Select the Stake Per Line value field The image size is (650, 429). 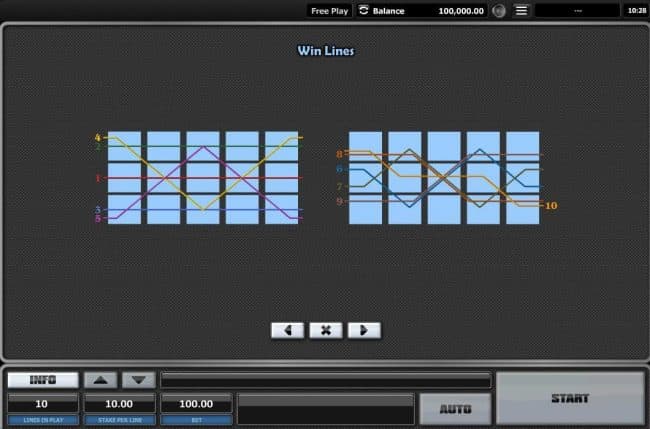[119, 402]
